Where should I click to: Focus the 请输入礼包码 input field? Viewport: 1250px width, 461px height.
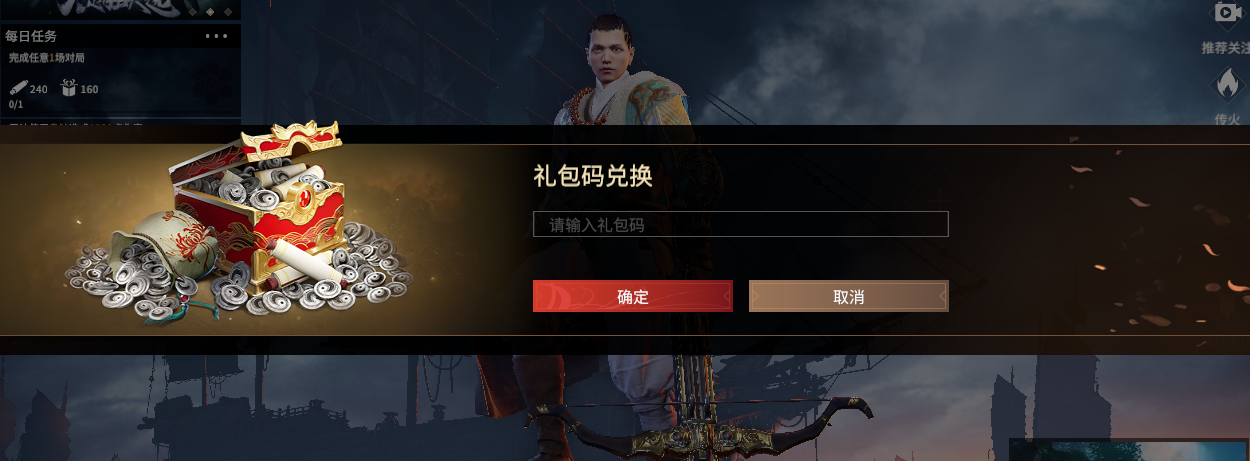point(740,224)
